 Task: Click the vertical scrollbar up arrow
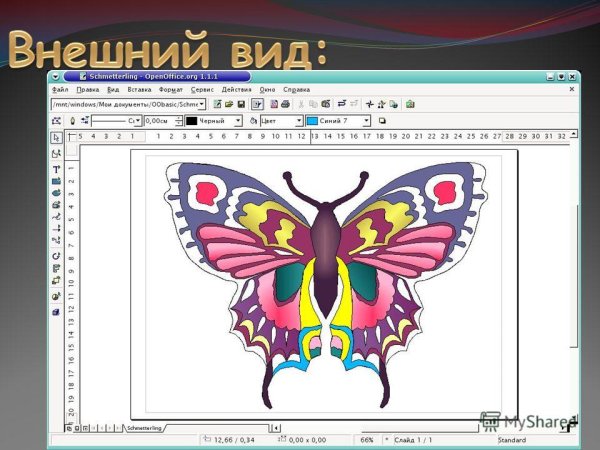(573, 134)
